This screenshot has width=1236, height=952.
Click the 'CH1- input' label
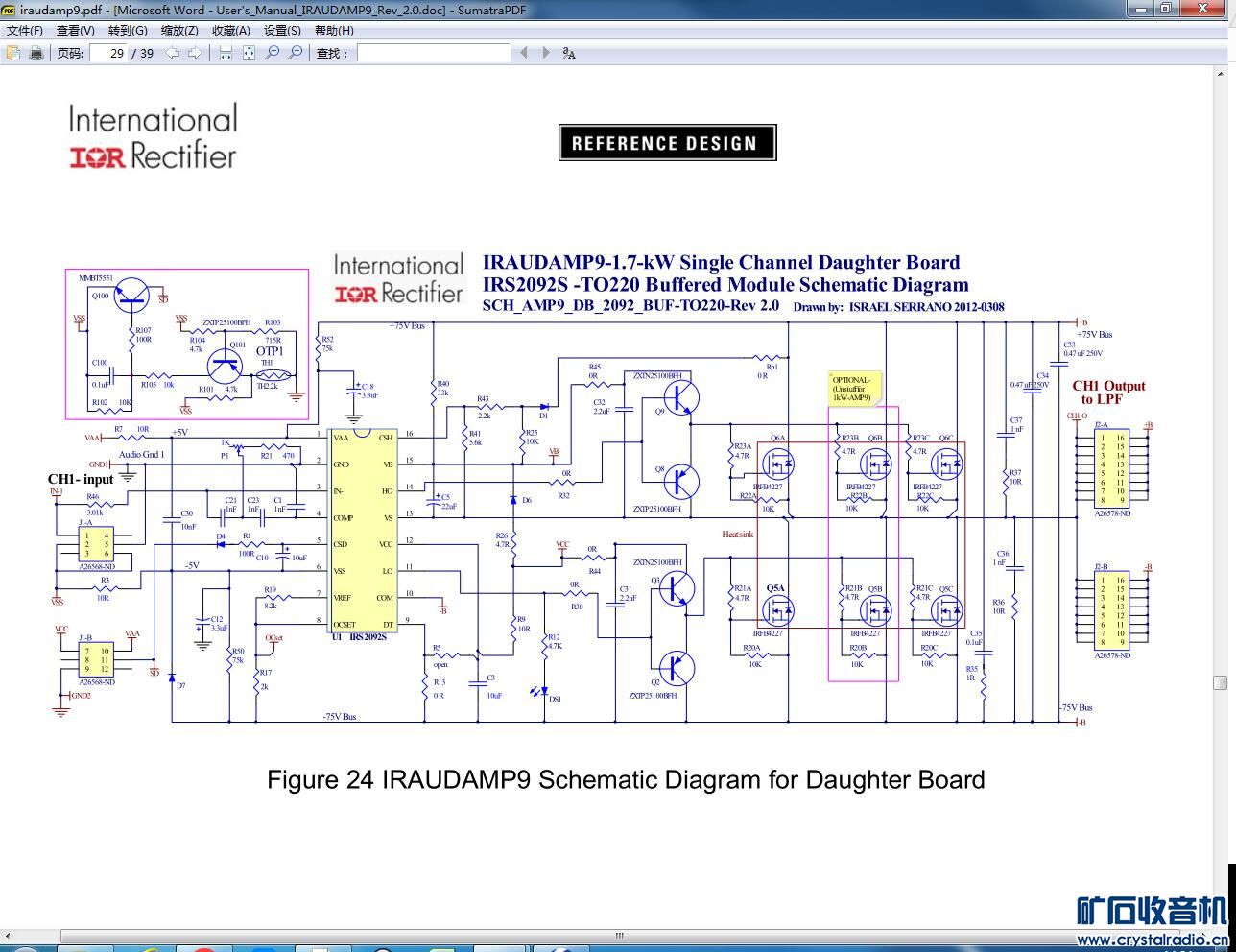tap(81, 479)
